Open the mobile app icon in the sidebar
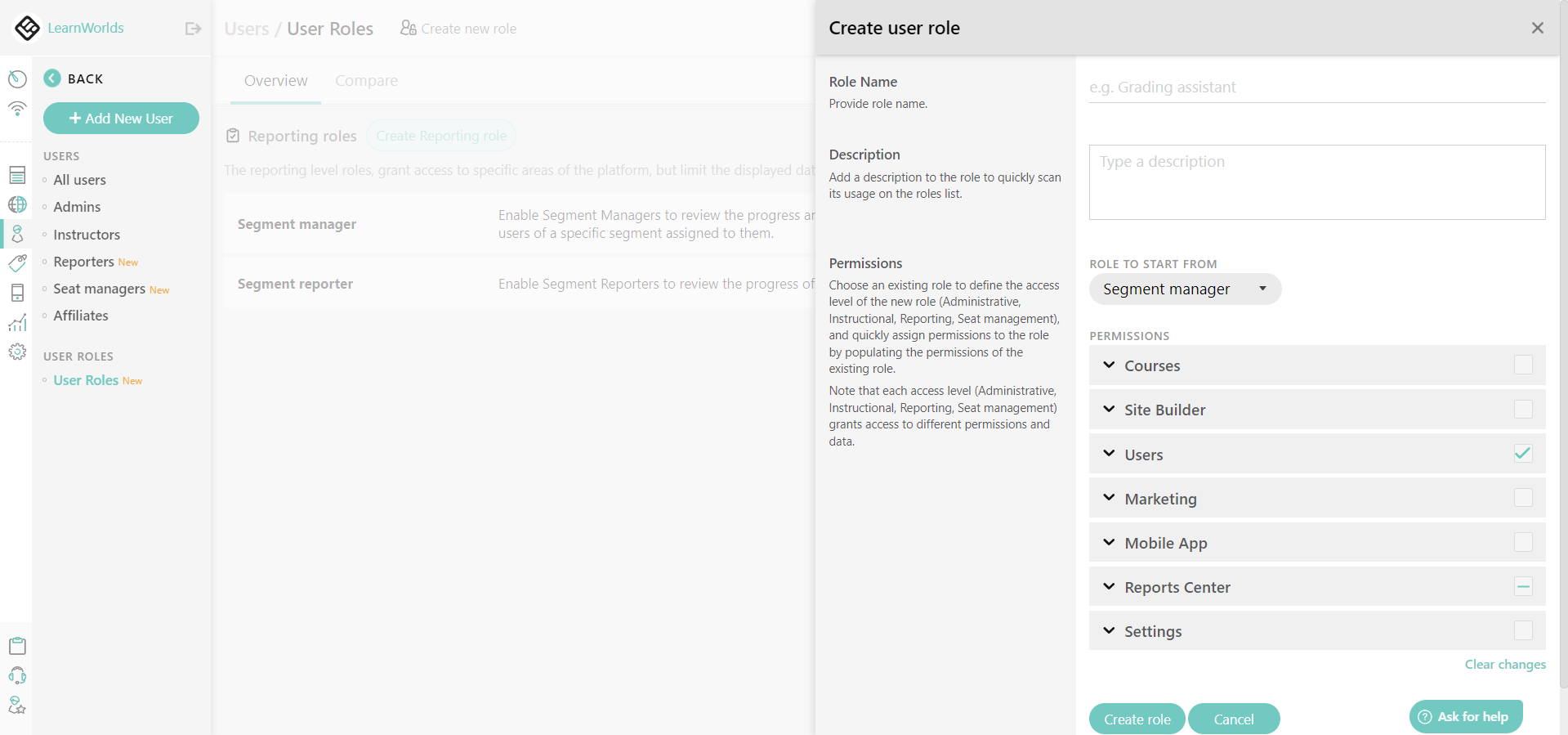The width and height of the screenshot is (1568, 735). click(17, 293)
